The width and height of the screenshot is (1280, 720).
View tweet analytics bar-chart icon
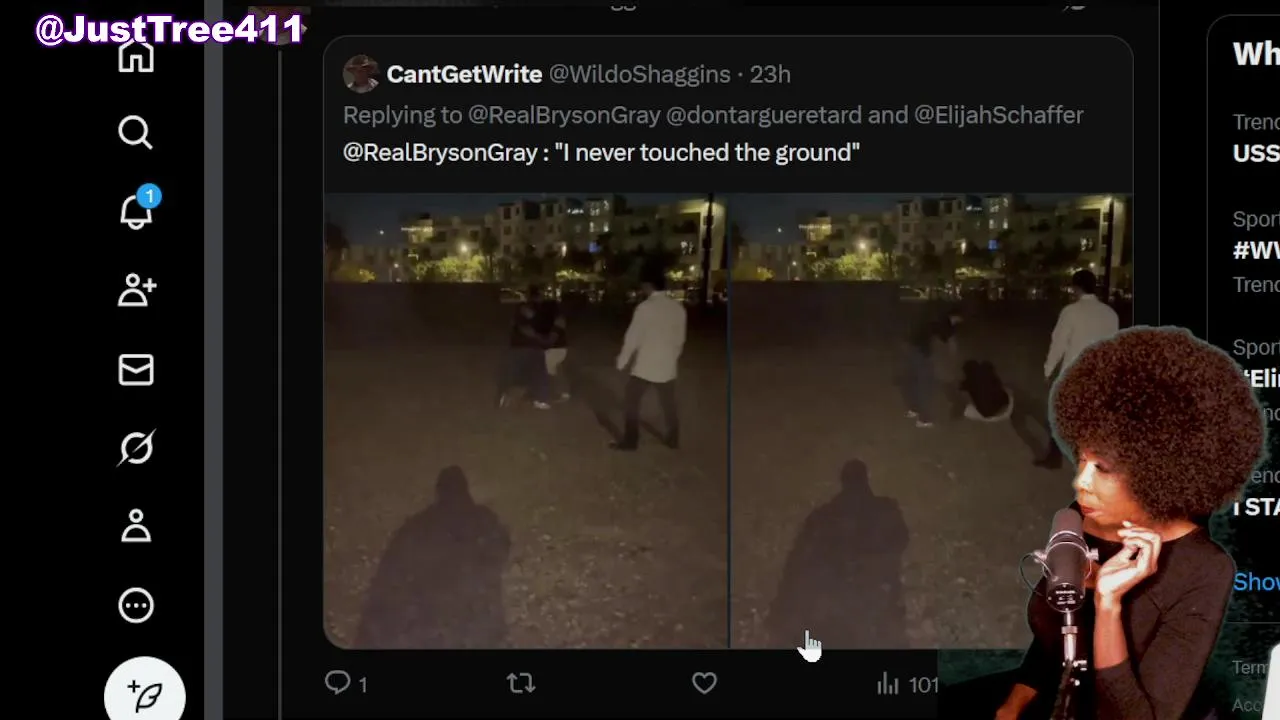point(888,684)
